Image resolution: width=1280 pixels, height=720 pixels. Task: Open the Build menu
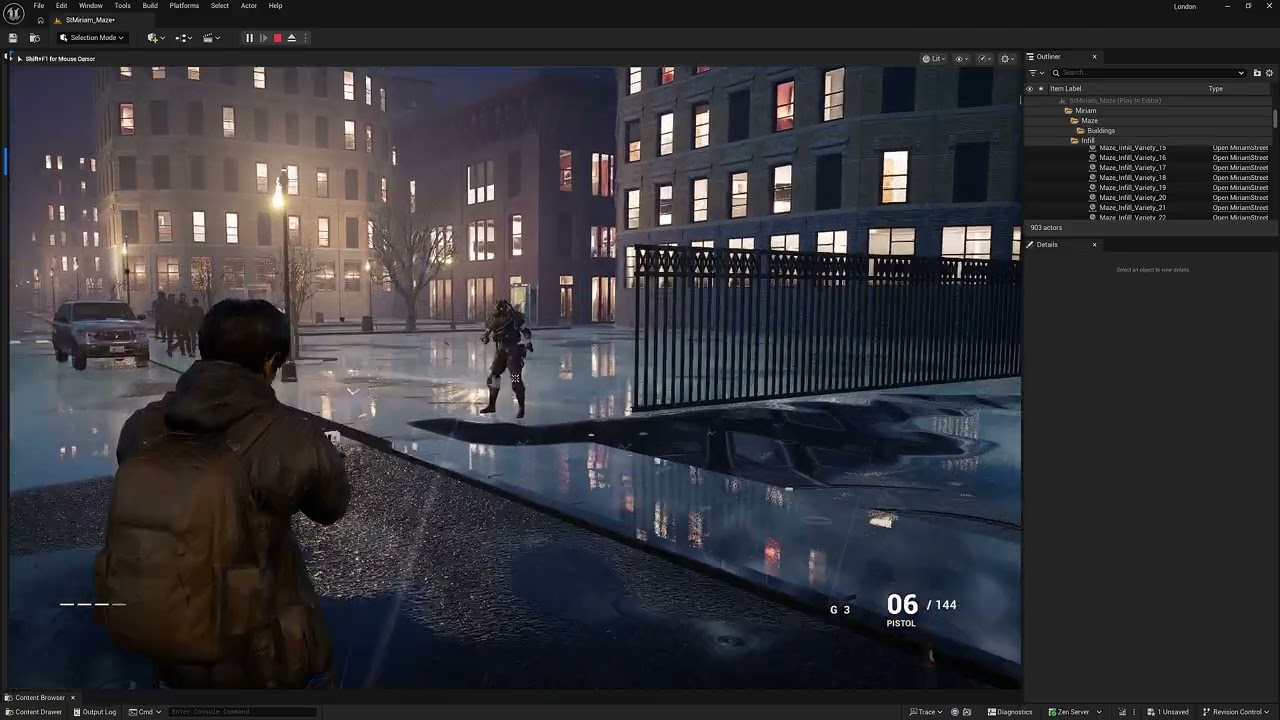point(150,6)
